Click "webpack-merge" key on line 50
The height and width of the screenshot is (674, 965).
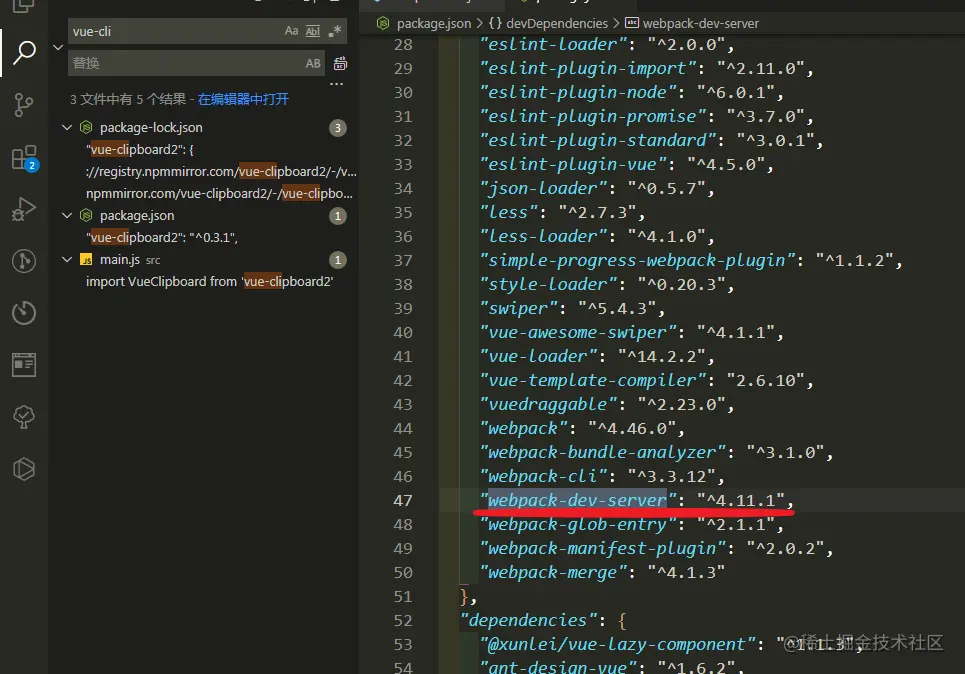tap(553, 572)
